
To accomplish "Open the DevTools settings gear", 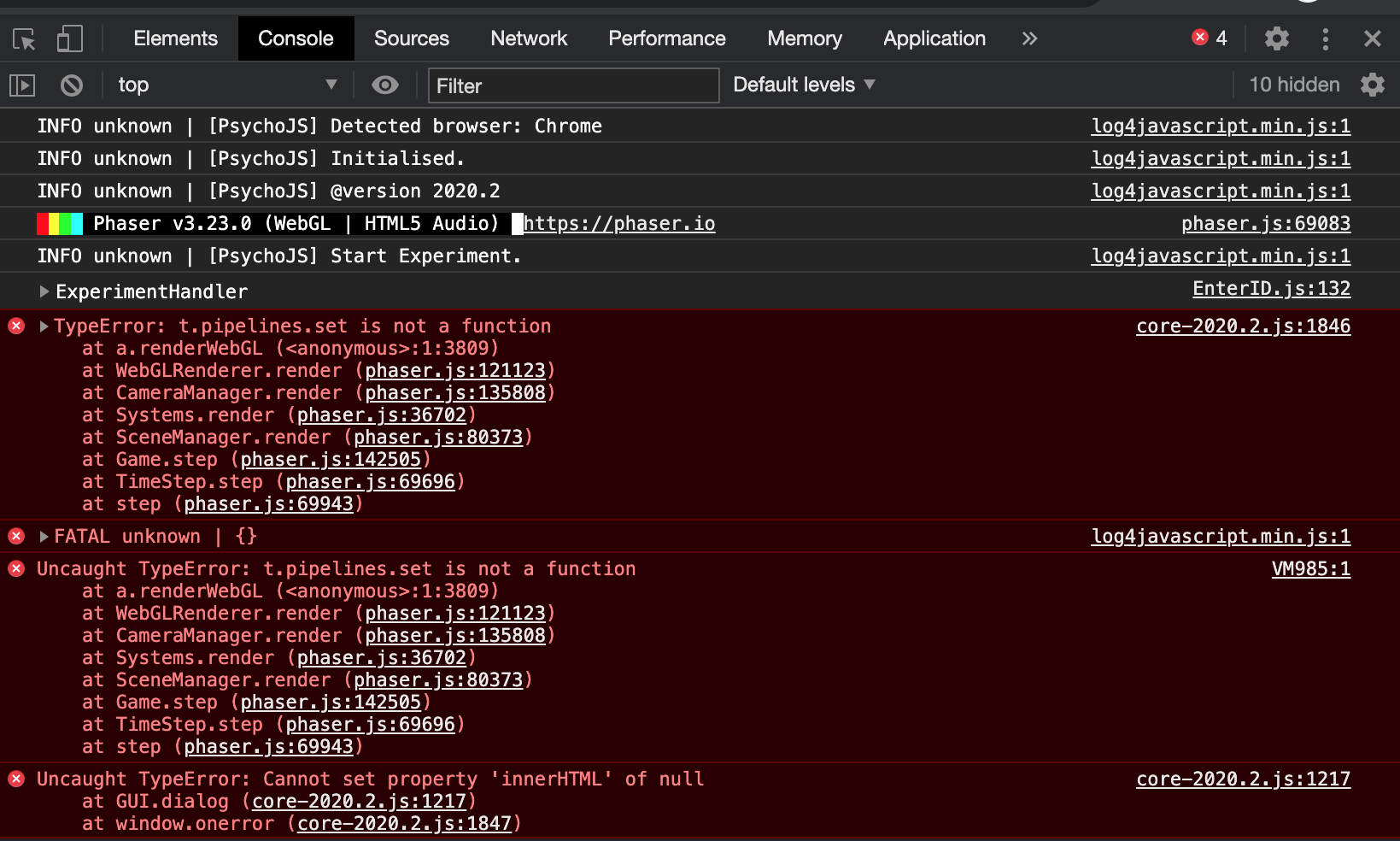I will (x=1276, y=38).
